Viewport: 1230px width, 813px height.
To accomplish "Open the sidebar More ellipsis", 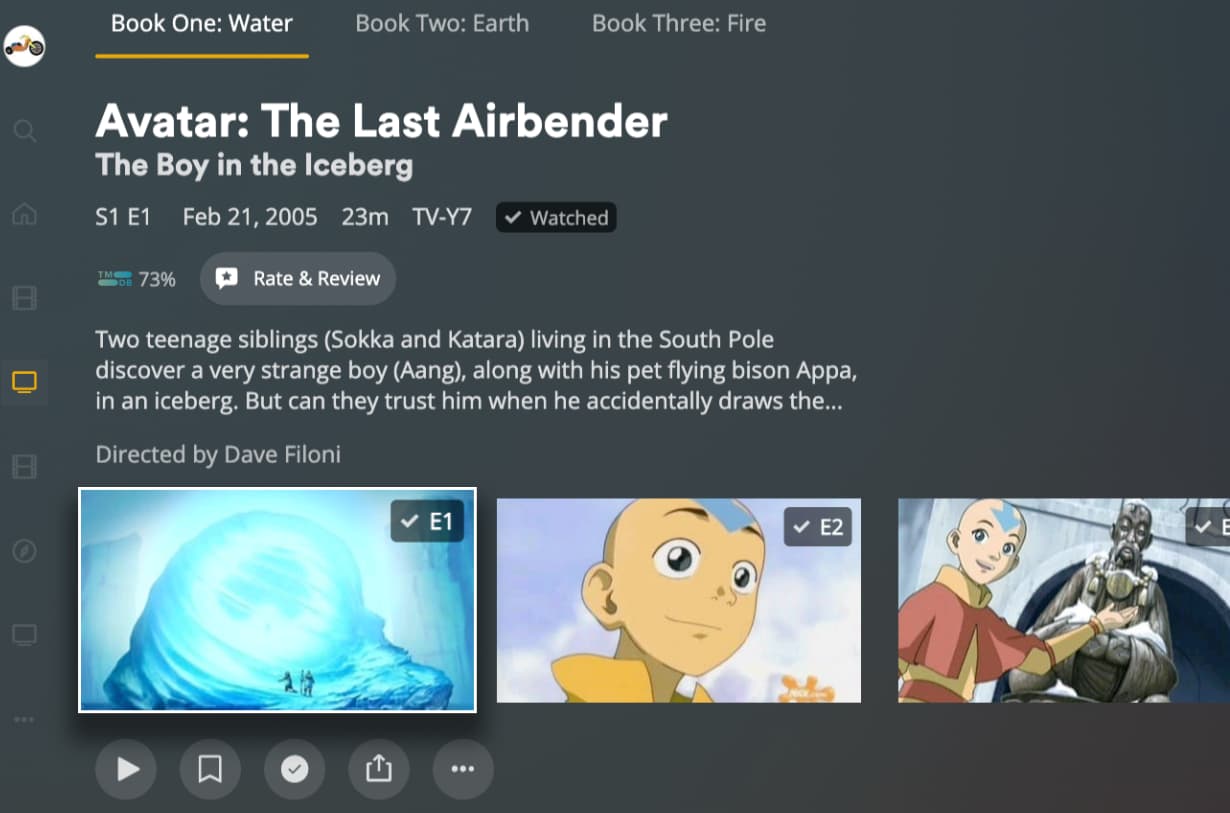I will tap(25, 719).
